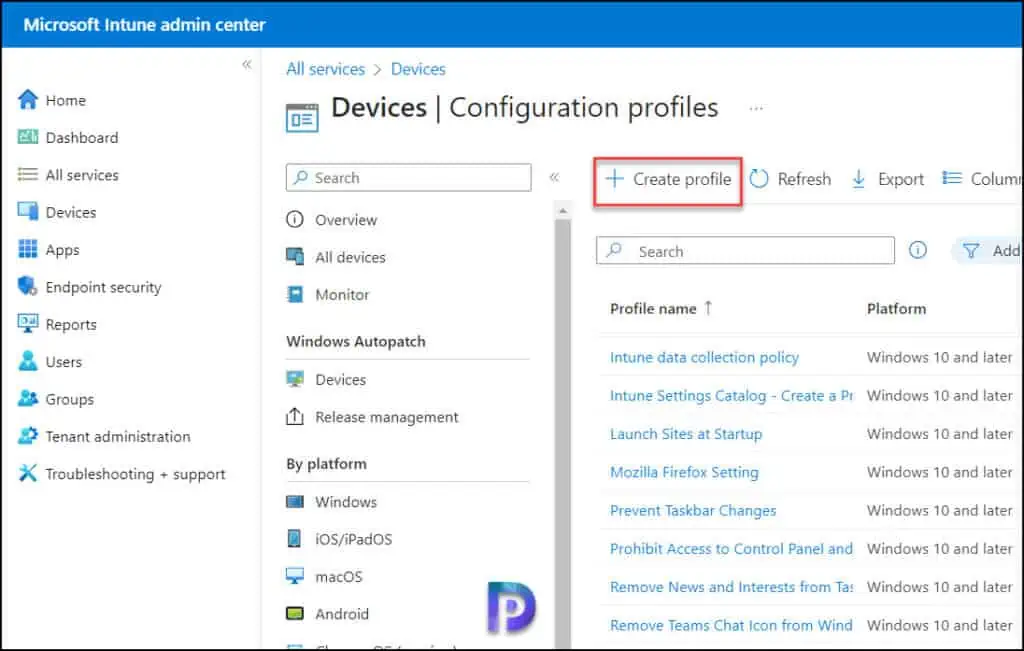
Task: Open Prohibit Access to Control Panel profile
Action: coord(731,549)
